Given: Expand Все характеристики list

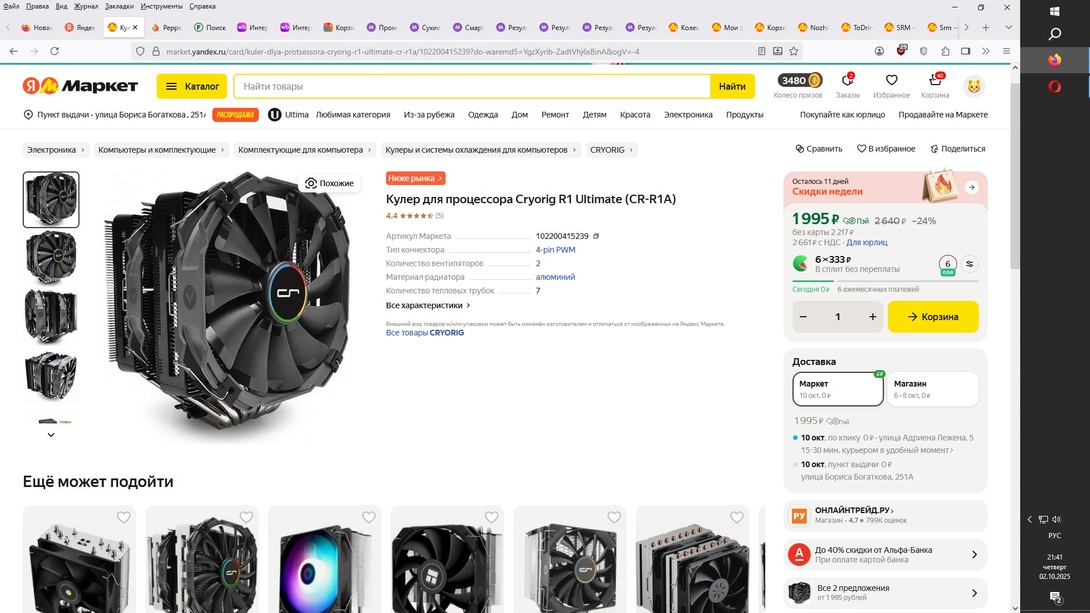Looking at the screenshot, I should [x=428, y=305].
